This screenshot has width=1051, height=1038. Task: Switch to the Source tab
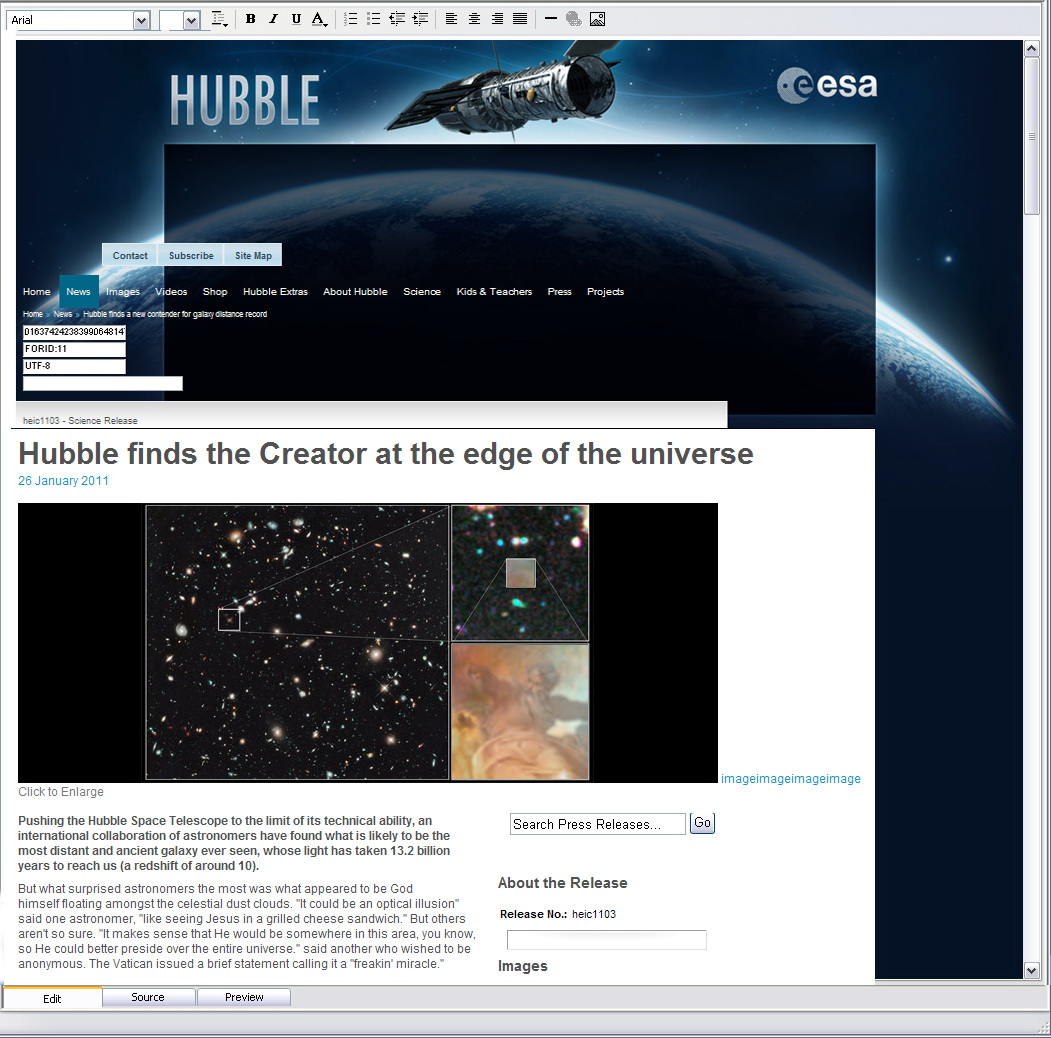click(148, 997)
